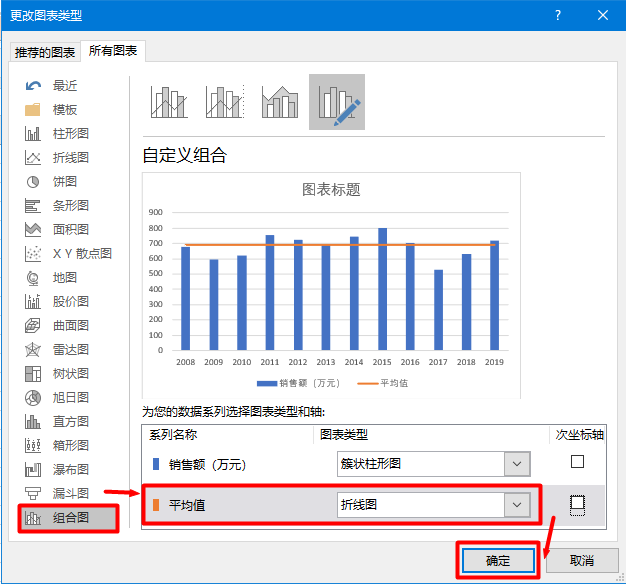
Task: Expand chart type dropdown for 平均值
Action: pos(517,505)
